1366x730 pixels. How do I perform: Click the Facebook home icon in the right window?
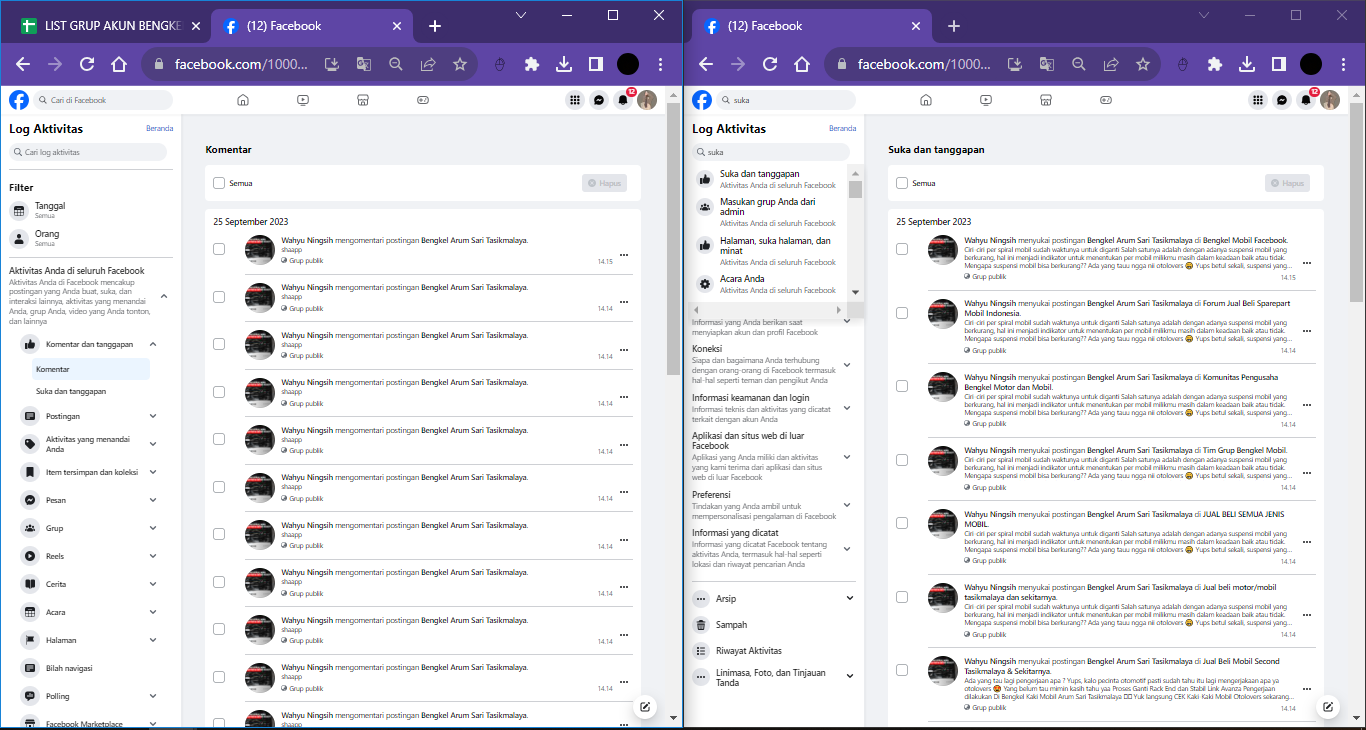click(x=926, y=100)
